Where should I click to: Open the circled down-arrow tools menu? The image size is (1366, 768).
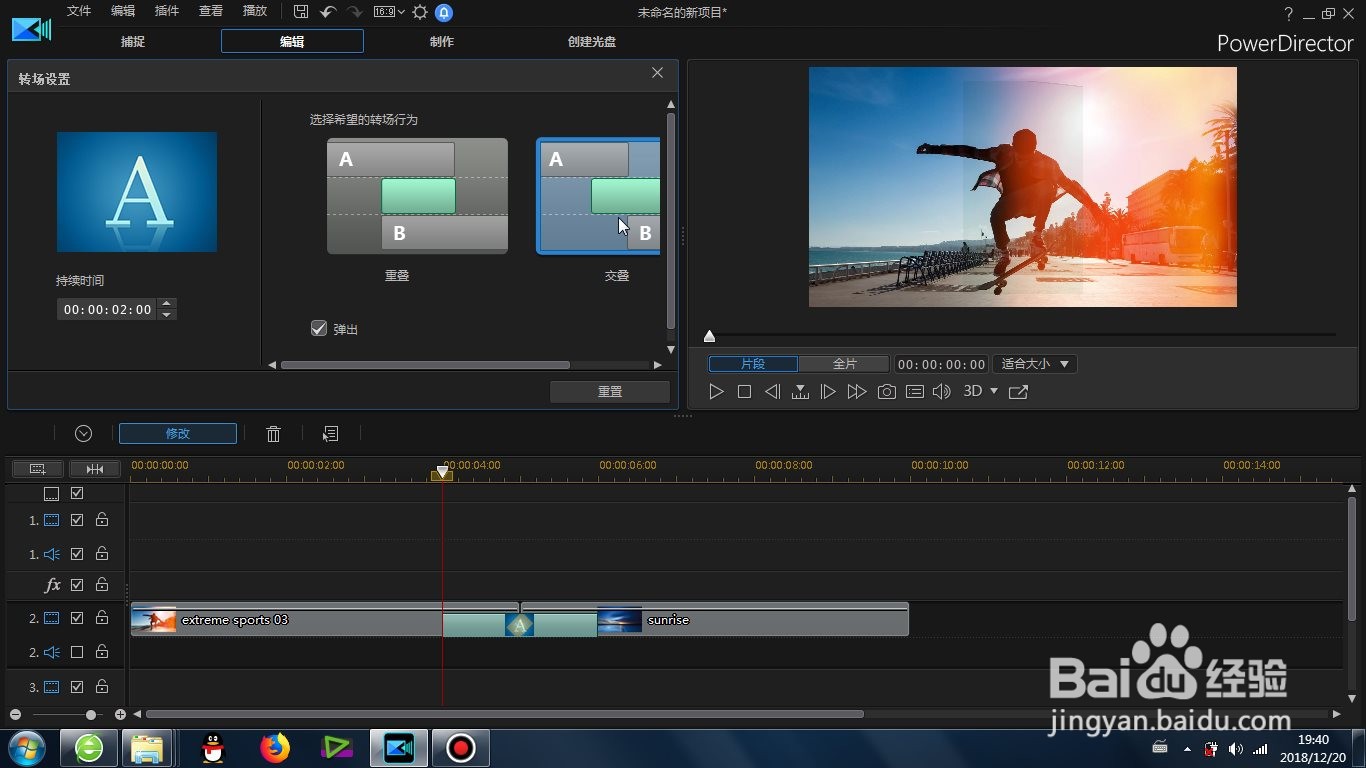pos(84,434)
